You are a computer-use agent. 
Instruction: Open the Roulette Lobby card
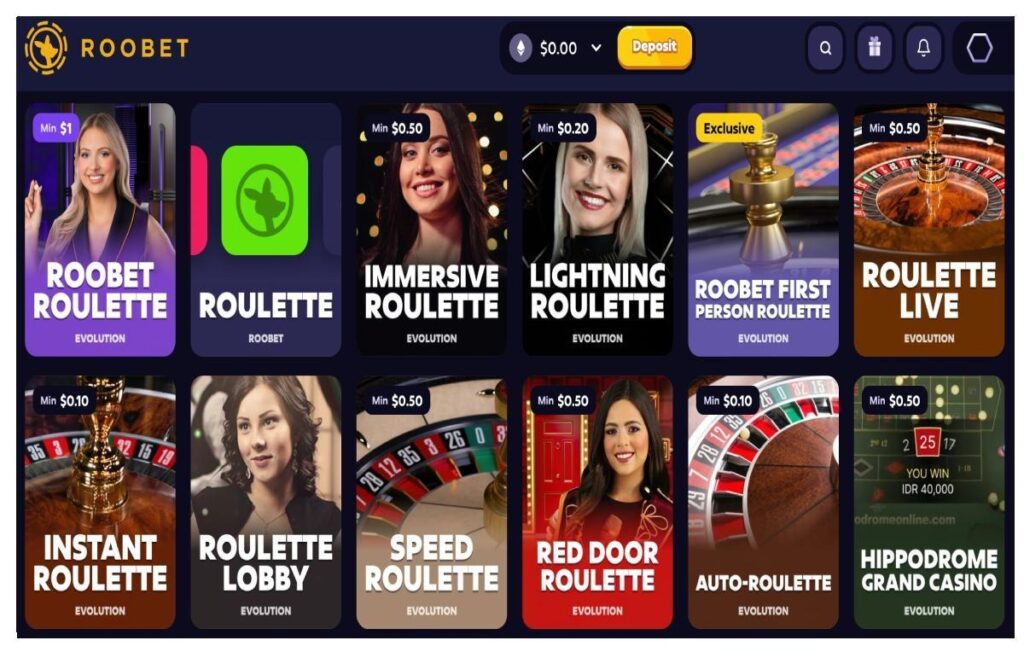pyautogui.click(x=266, y=502)
